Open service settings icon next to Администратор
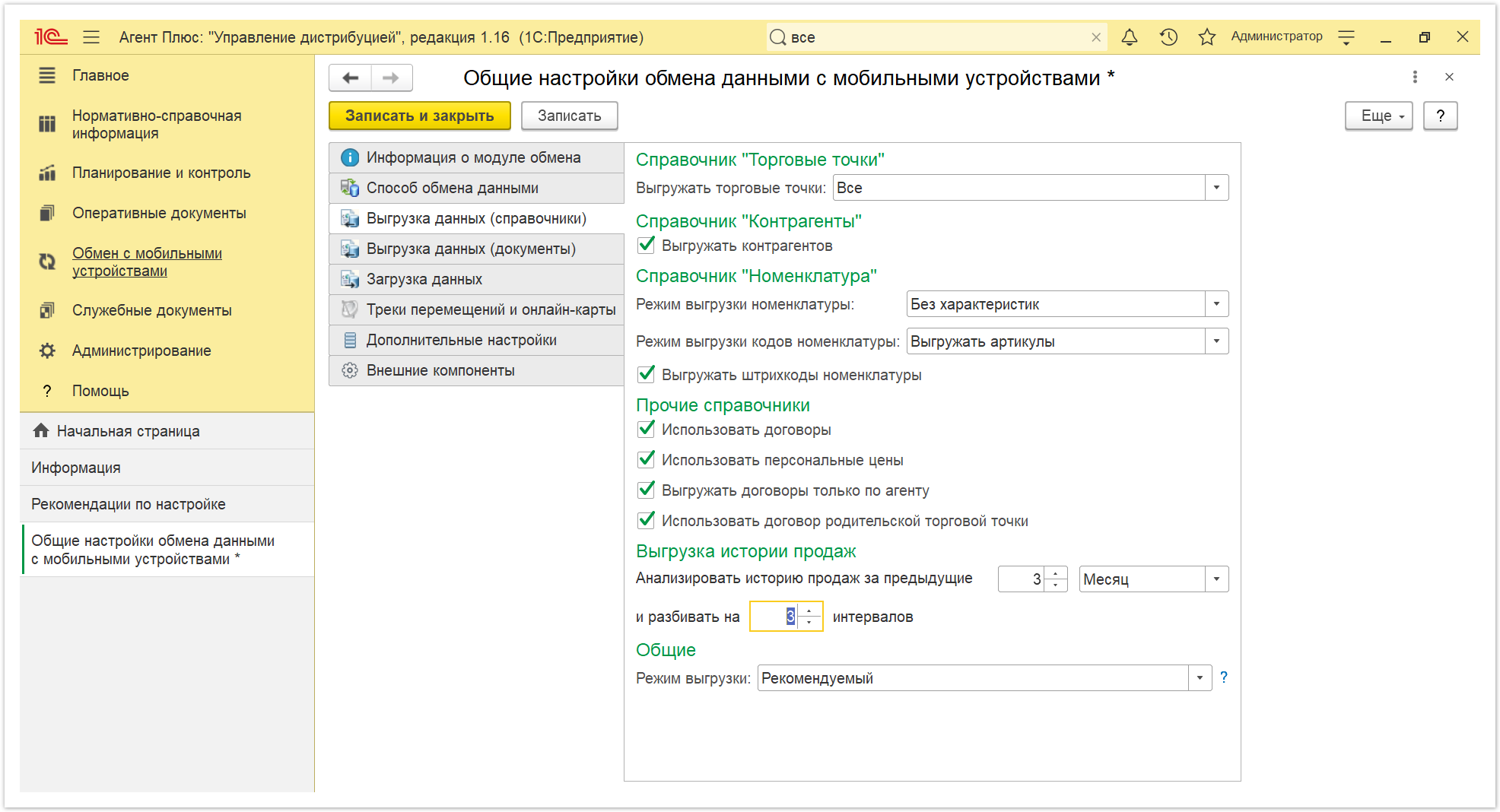The width and height of the screenshot is (1500, 812). point(1346,36)
